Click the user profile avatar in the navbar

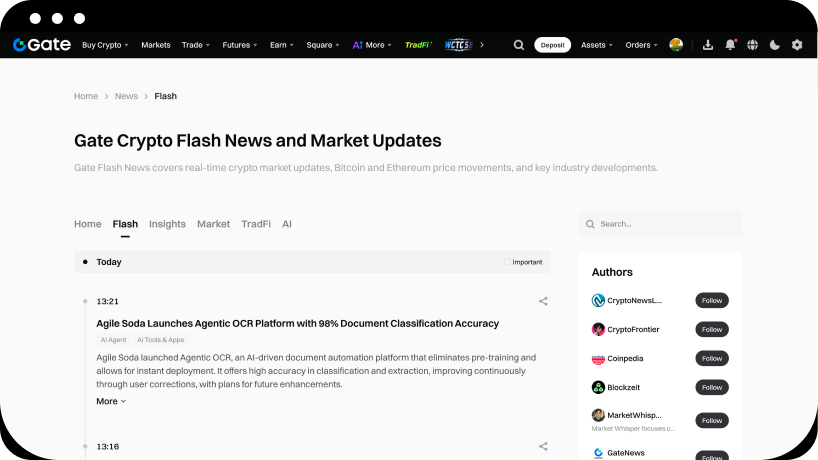pyautogui.click(x=676, y=45)
